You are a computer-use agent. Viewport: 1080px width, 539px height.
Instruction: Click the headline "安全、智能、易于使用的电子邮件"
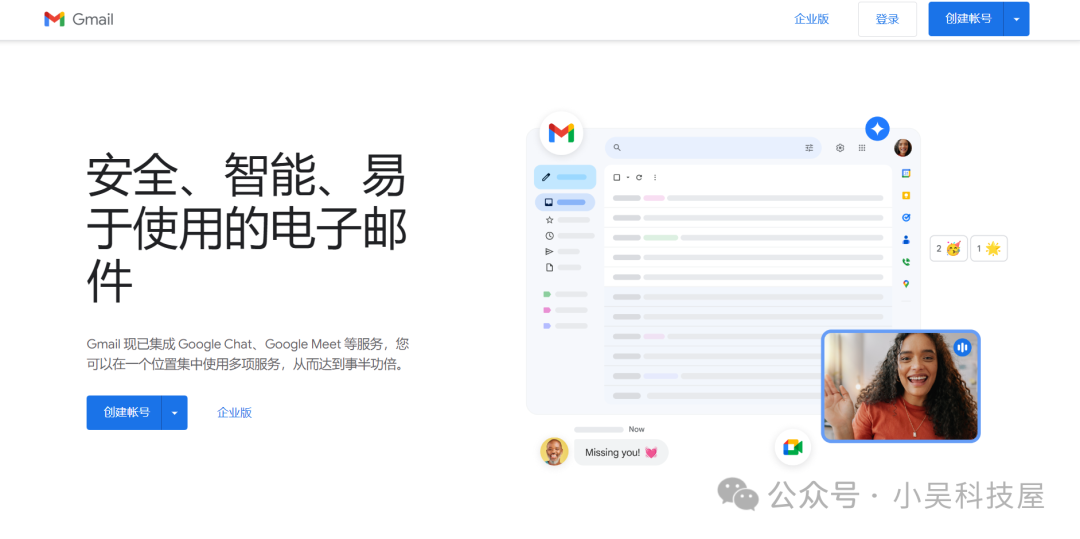[247, 229]
